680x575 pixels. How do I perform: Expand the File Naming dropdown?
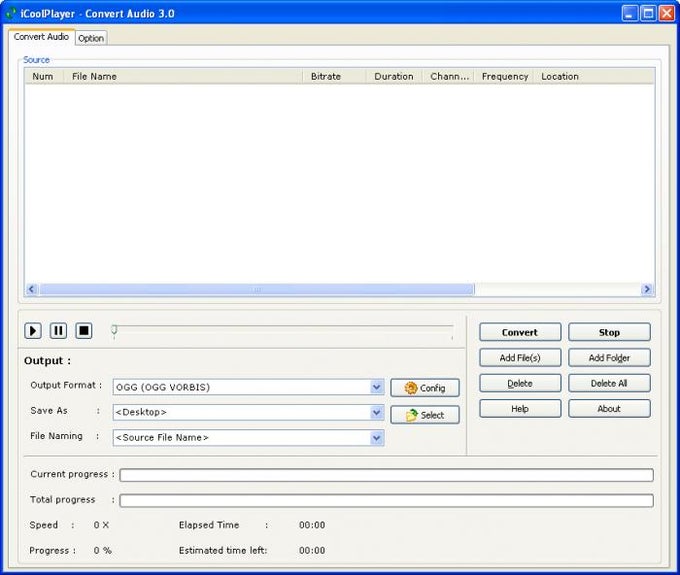click(x=377, y=438)
